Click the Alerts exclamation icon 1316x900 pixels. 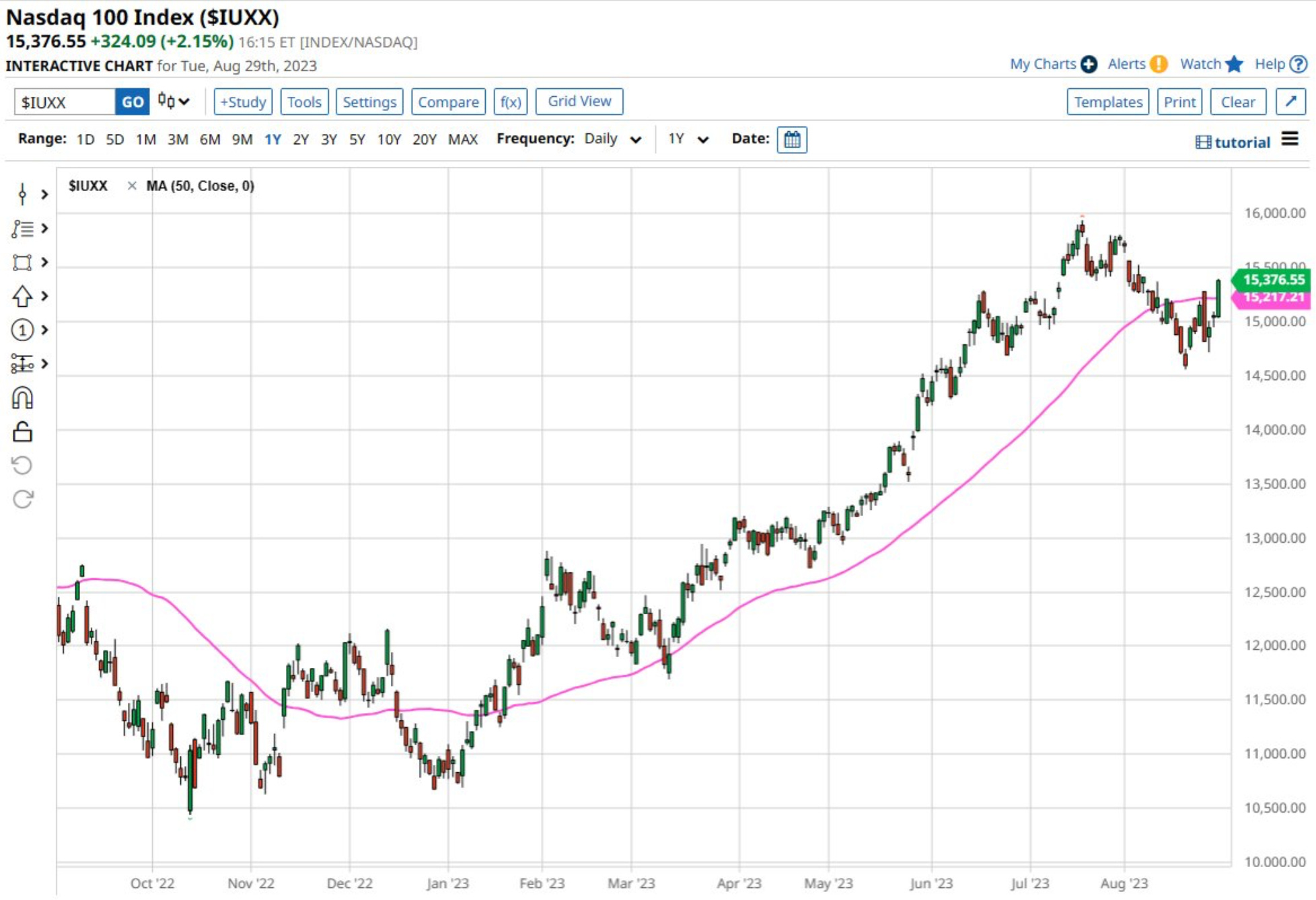(1159, 64)
